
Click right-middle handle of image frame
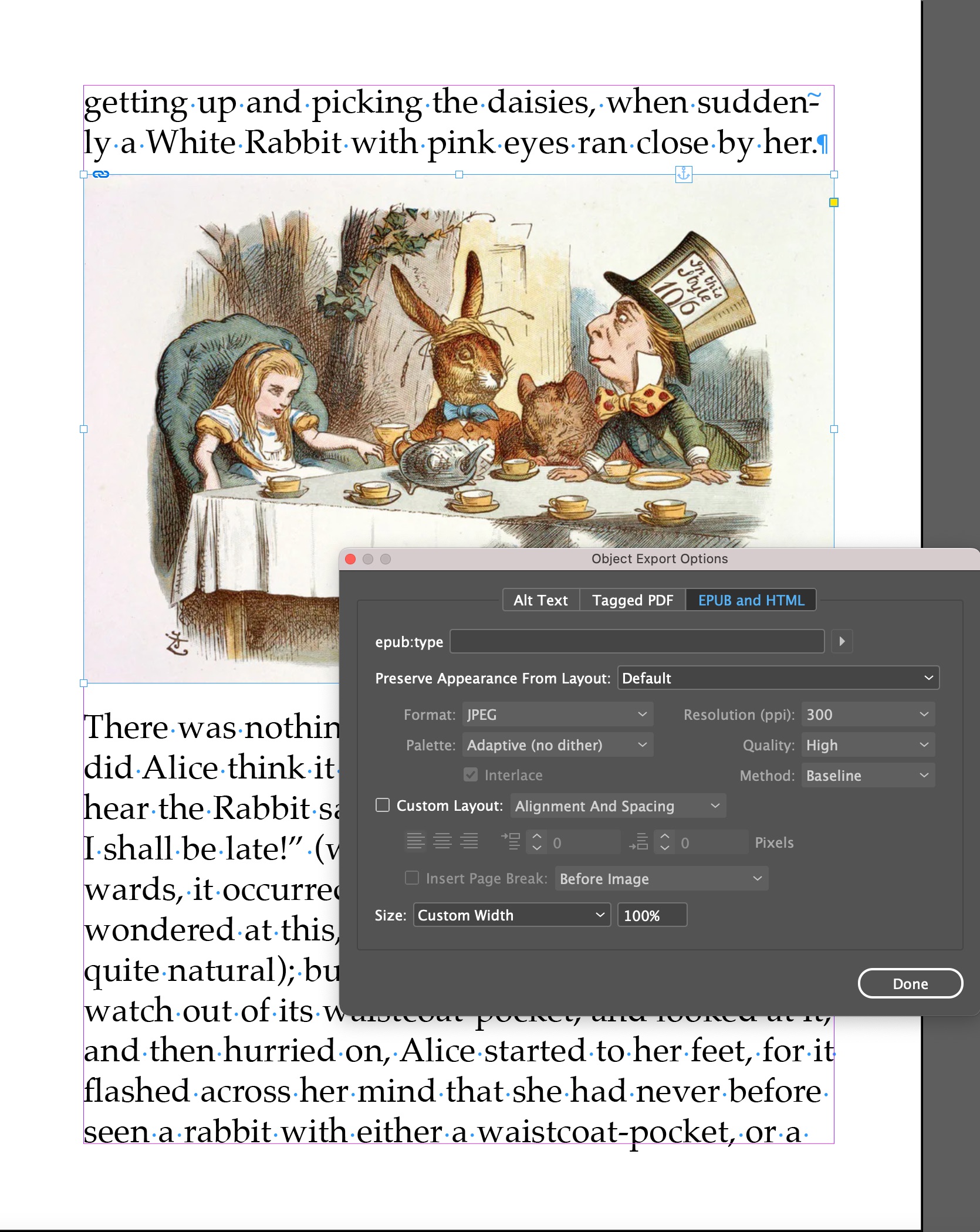tap(834, 429)
